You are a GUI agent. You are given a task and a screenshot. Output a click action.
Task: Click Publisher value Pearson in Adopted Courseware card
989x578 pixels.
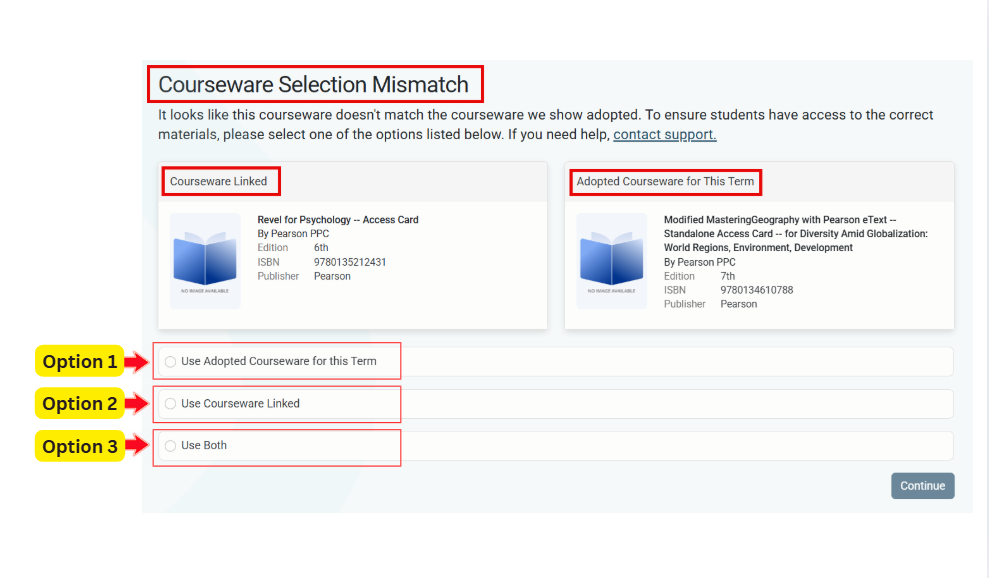coord(739,304)
